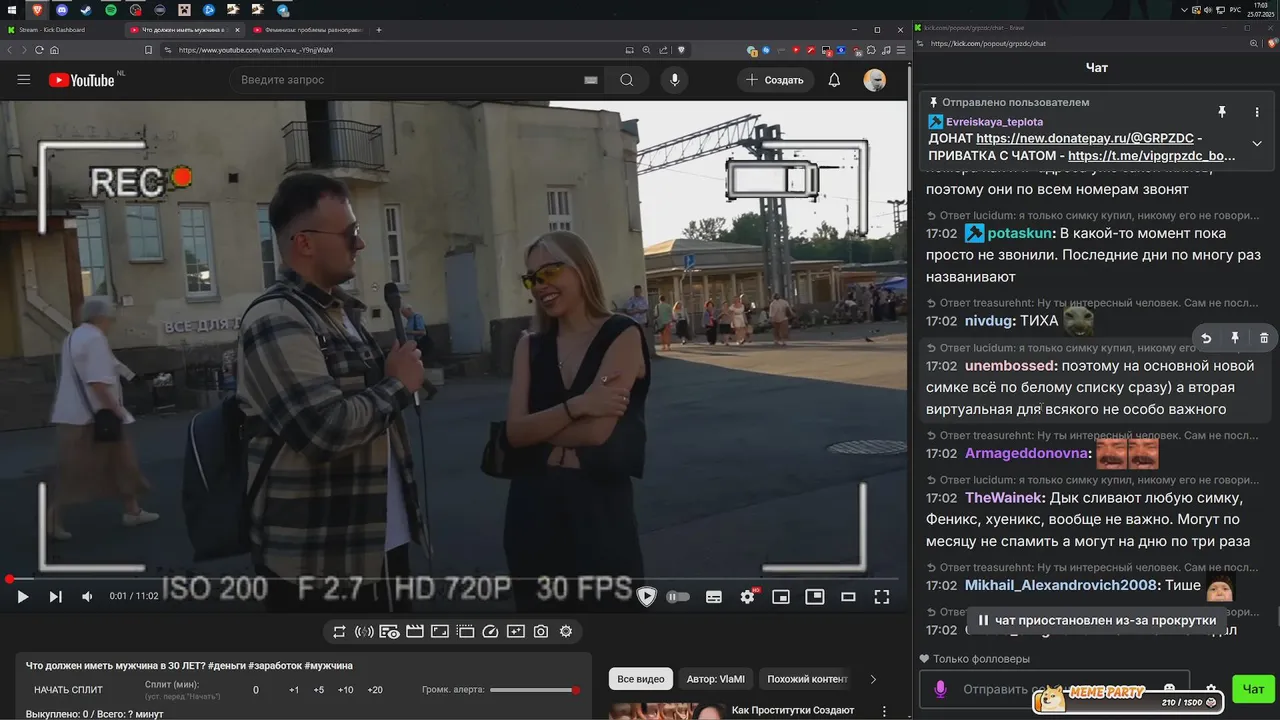The image size is (1280, 720).
Task: Toggle subtitles in the video player
Action: (714, 597)
